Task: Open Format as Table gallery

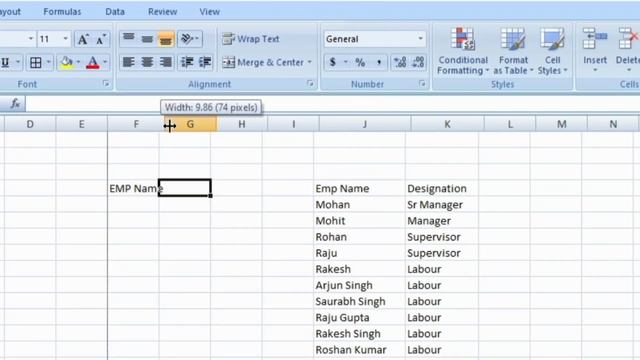Action: click(513, 51)
